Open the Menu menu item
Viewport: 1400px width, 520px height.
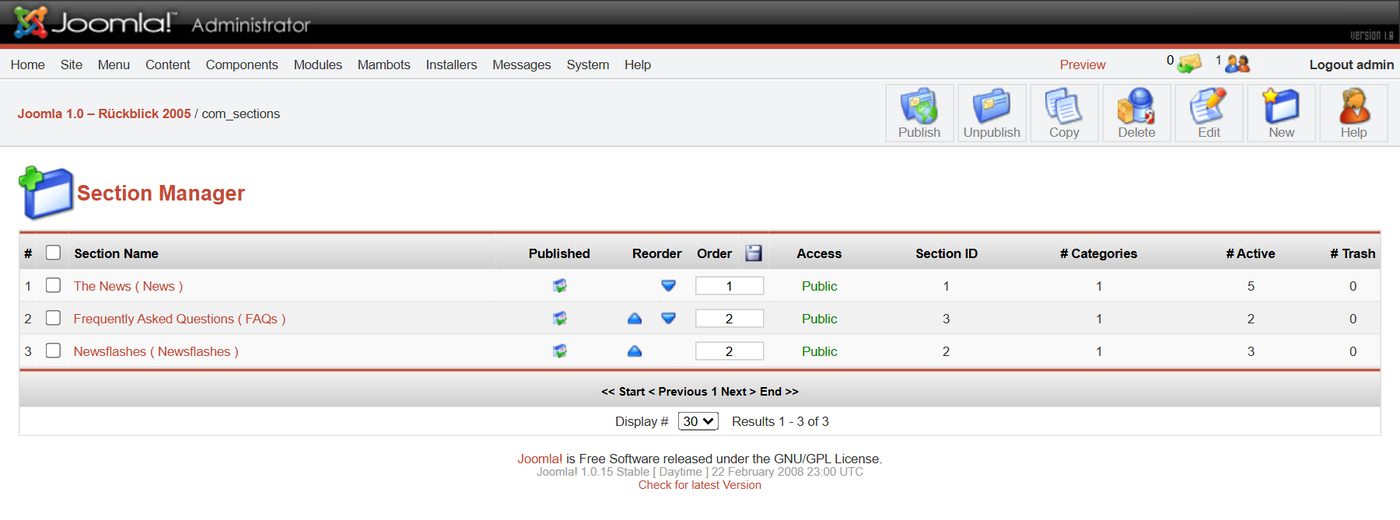coord(114,64)
